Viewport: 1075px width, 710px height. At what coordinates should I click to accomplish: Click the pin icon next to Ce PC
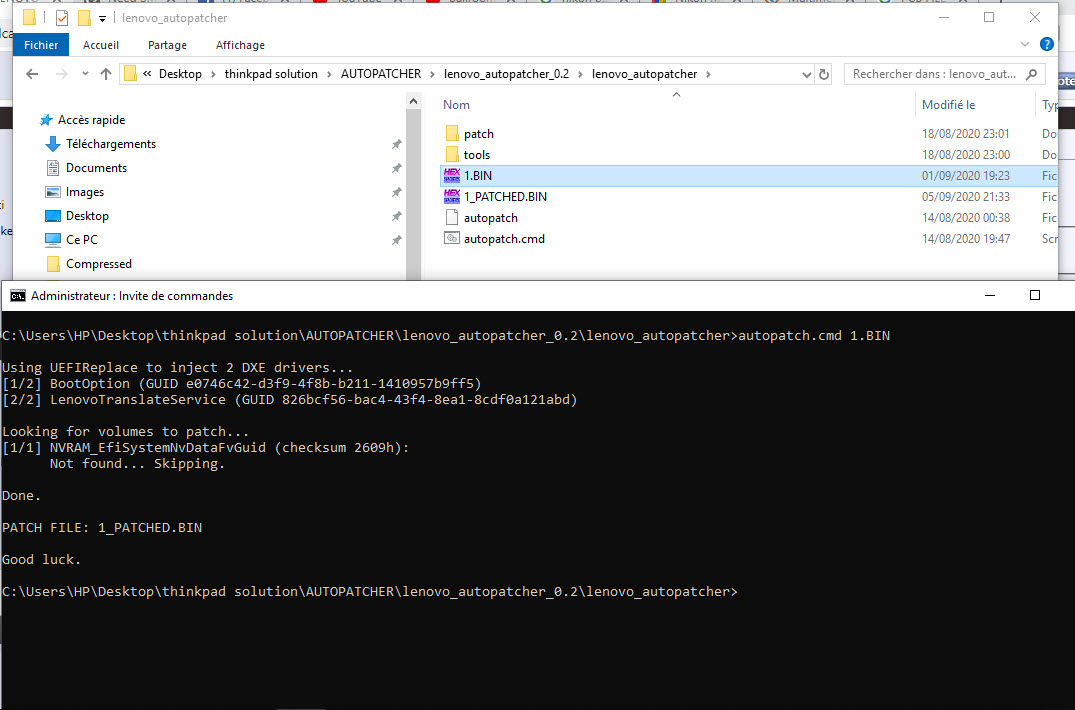[x=396, y=240]
